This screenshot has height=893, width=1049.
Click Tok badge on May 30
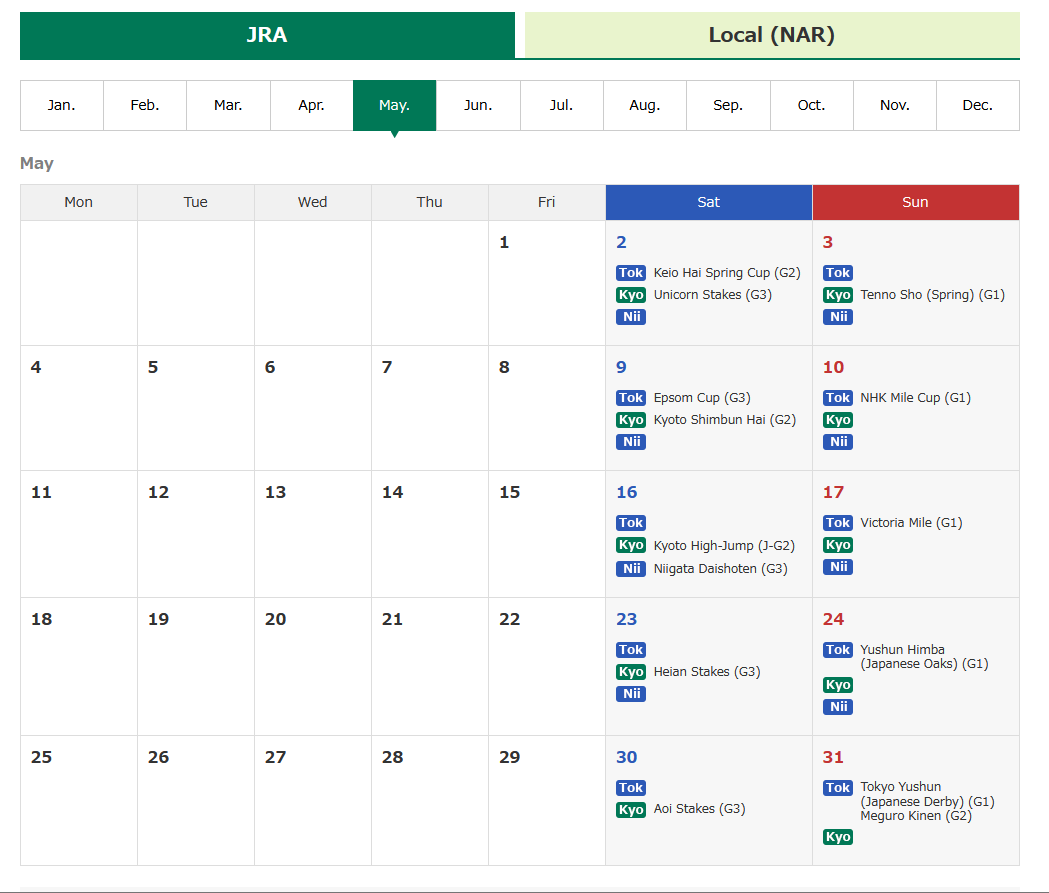pyautogui.click(x=631, y=788)
